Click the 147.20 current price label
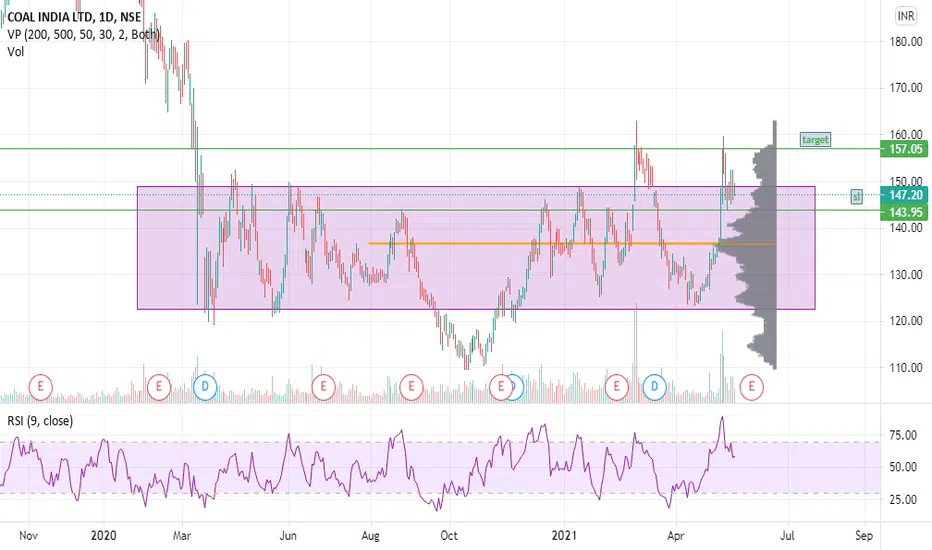This screenshot has height=550, width=932. tap(903, 195)
